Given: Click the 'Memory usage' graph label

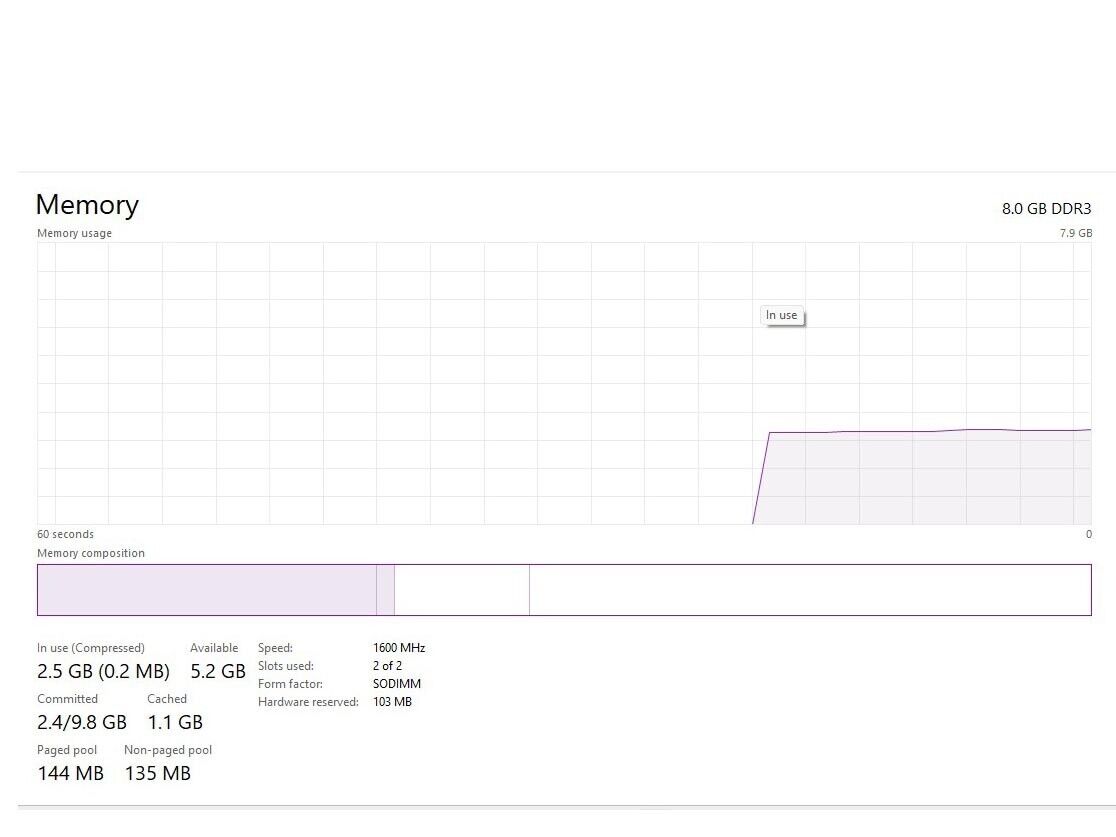Looking at the screenshot, I should pyautogui.click(x=75, y=233).
